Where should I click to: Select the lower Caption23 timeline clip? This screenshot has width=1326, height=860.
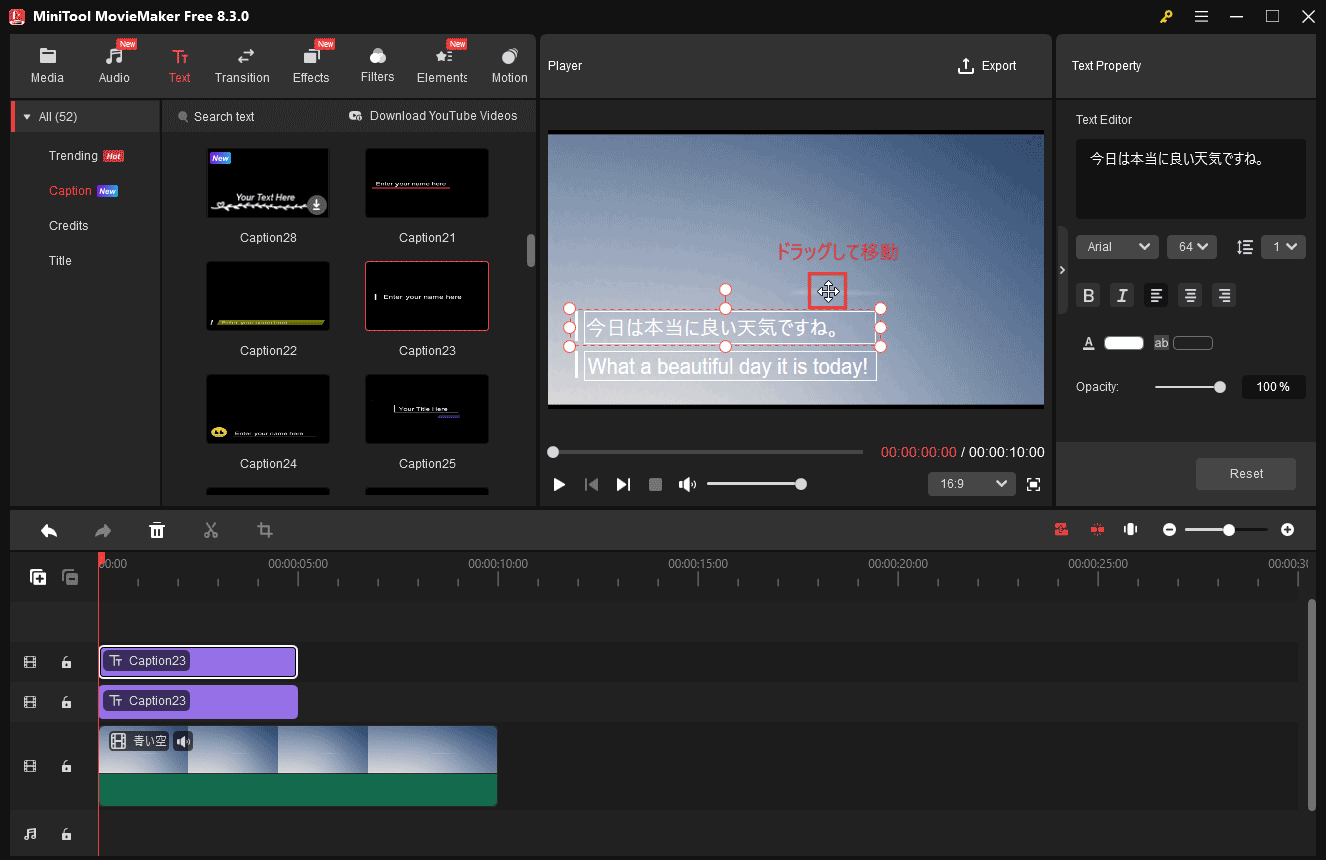[198, 702]
